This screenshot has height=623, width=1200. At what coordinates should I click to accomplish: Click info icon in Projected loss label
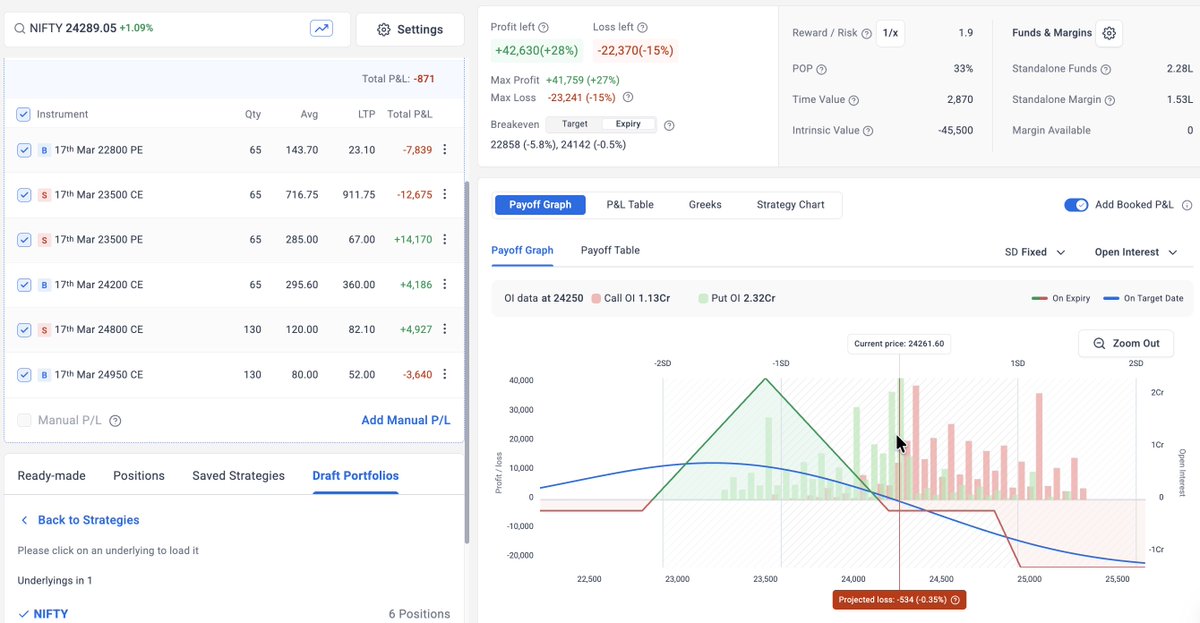coord(955,600)
